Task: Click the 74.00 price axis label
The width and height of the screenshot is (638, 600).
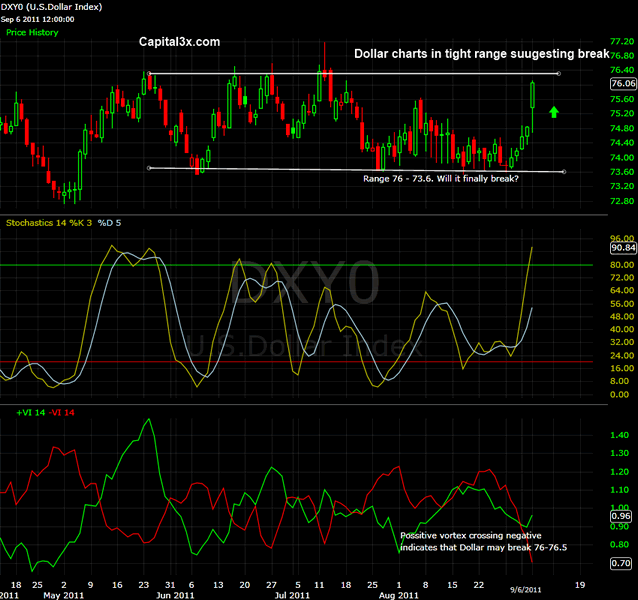Action: (623, 157)
